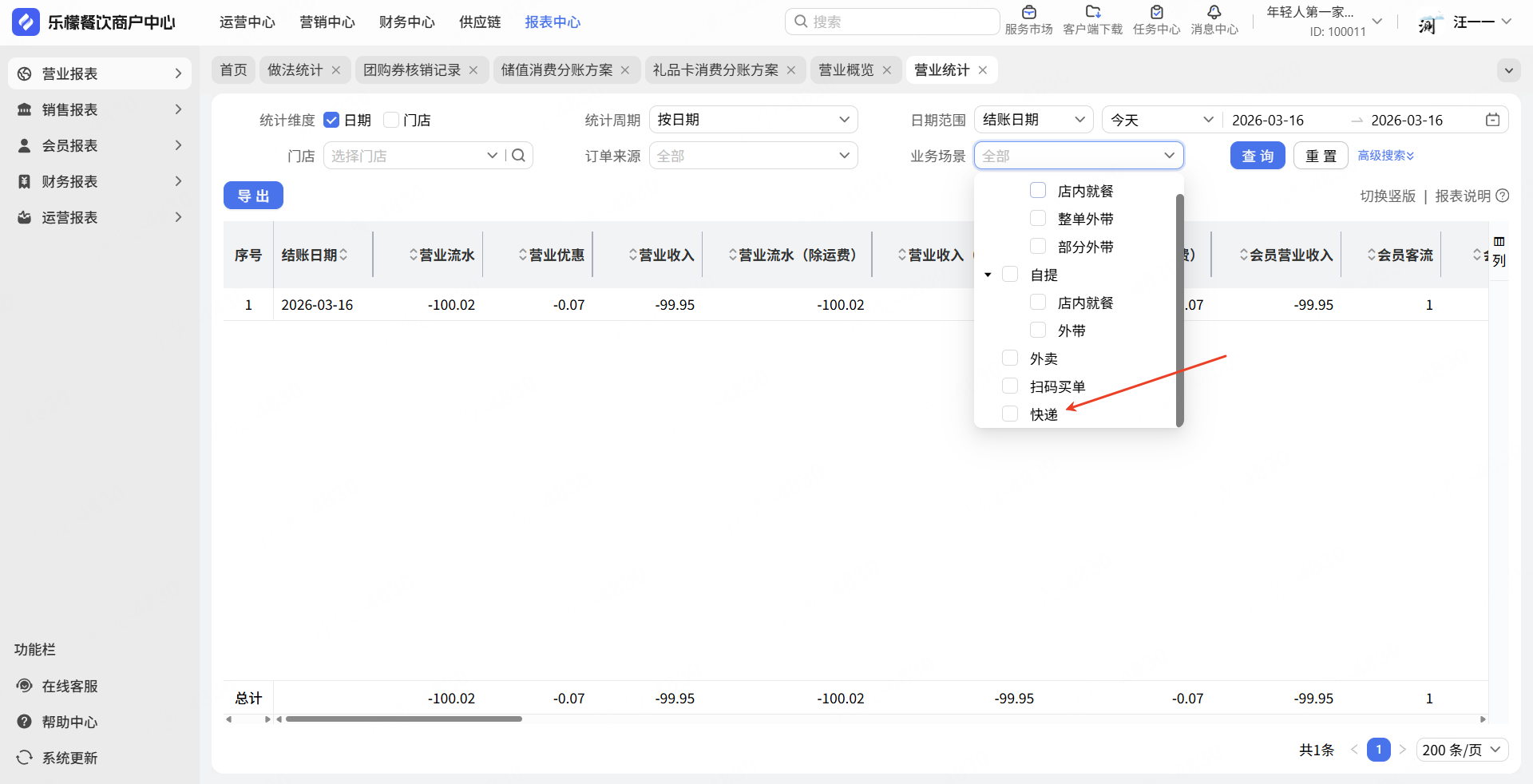Click the 报表说明 help question icon
Image resolution: width=1533 pixels, height=784 pixels.
(1503, 196)
